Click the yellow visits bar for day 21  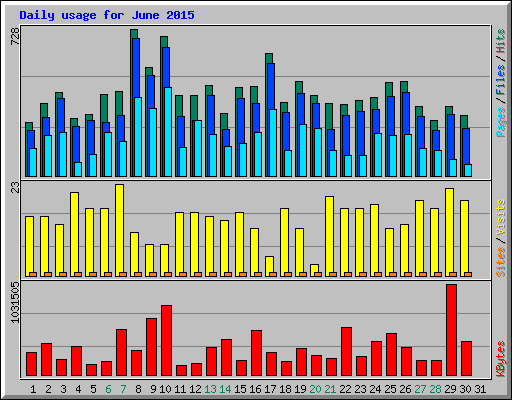coord(329,236)
